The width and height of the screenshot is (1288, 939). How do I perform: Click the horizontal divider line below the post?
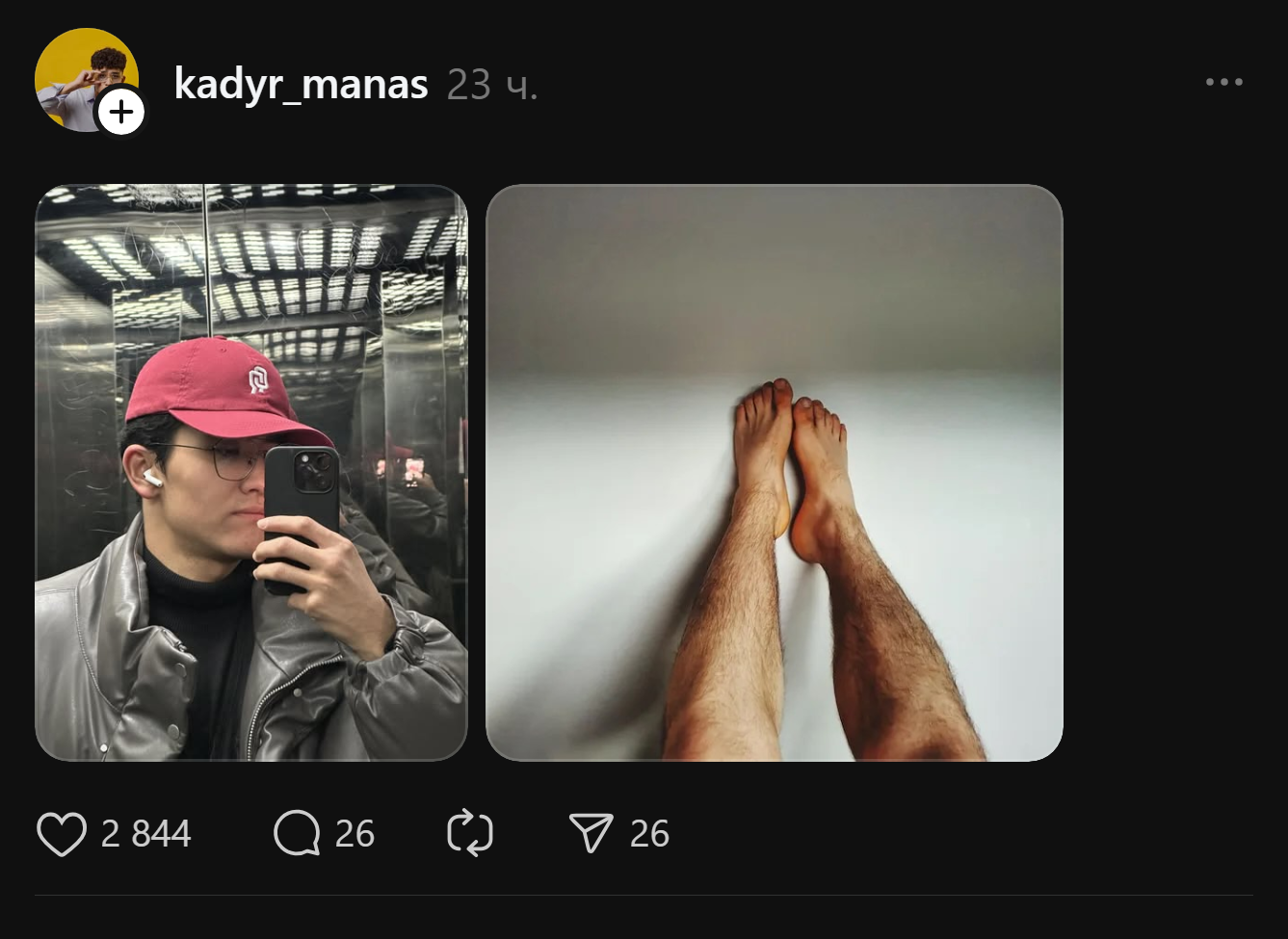click(x=644, y=896)
